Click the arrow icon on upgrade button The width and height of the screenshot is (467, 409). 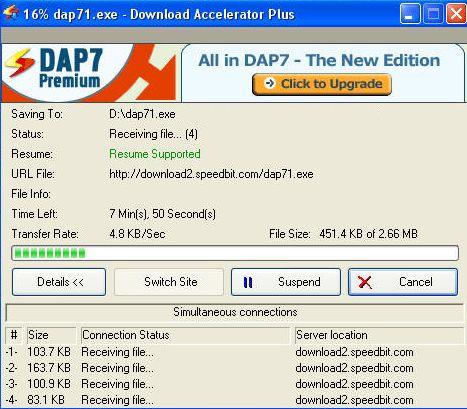point(269,83)
